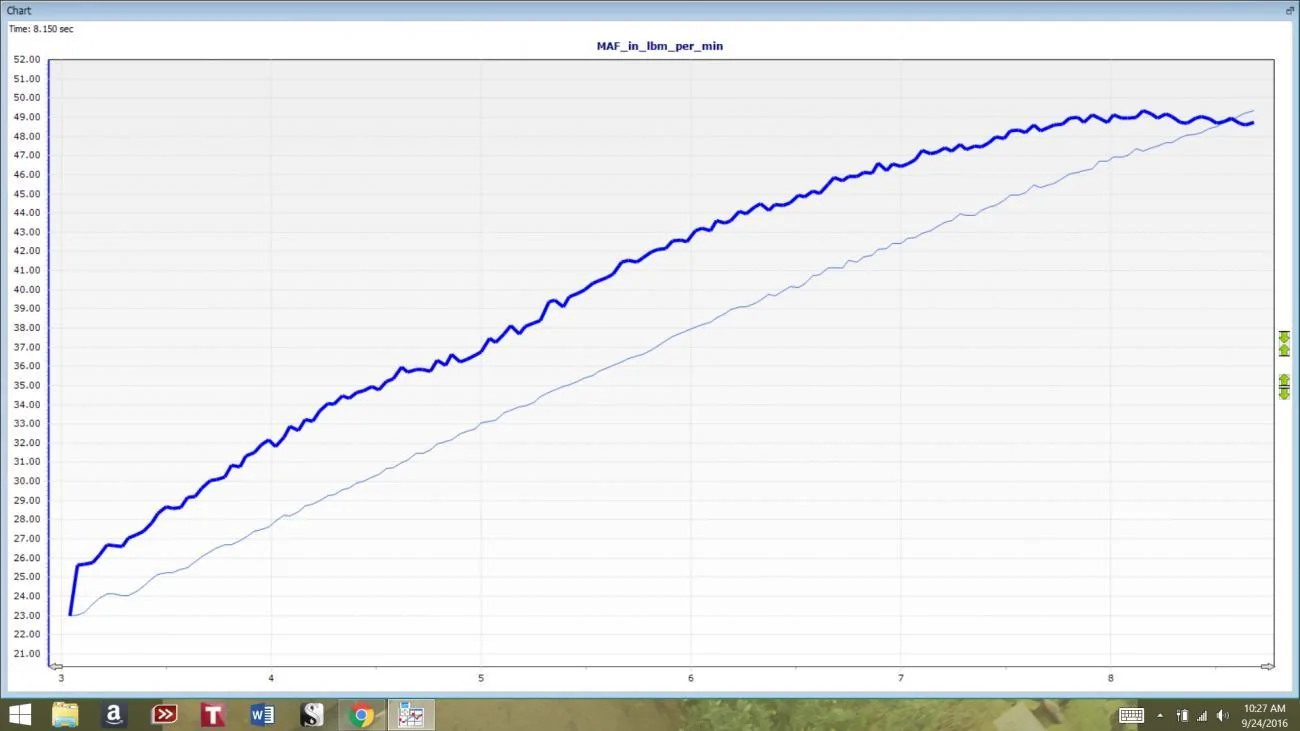Open the Amazon app on taskbar
1300x731 pixels.
pyautogui.click(x=114, y=715)
